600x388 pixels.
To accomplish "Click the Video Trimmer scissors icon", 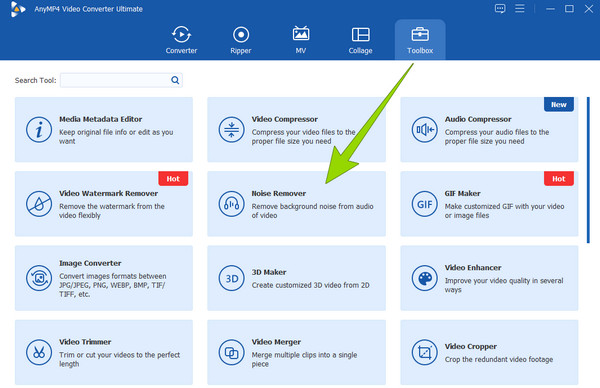I will coord(39,352).
